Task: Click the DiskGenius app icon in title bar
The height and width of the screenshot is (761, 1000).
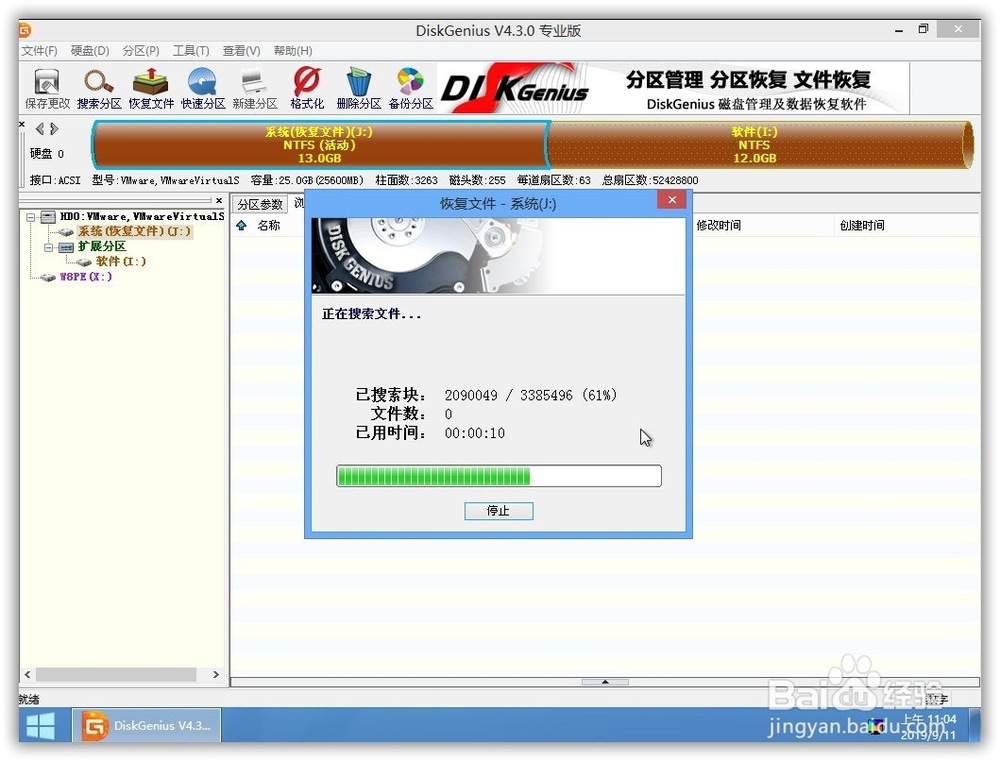Action: coord(25,30)
